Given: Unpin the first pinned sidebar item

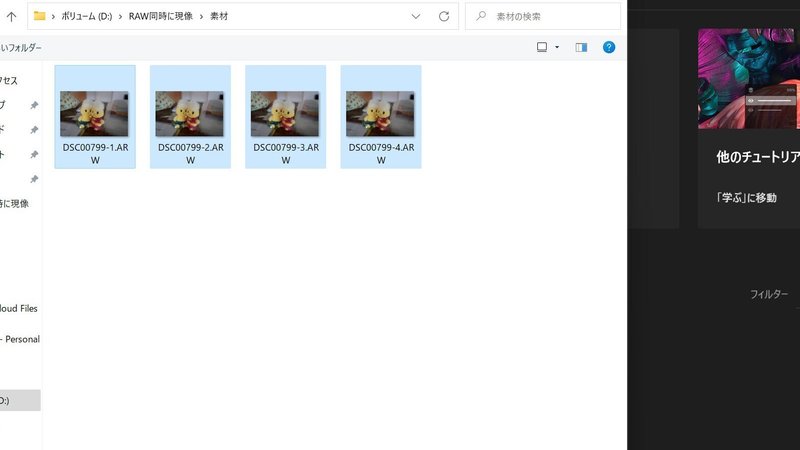Looking at the screenshot, I should coord(34,105).
